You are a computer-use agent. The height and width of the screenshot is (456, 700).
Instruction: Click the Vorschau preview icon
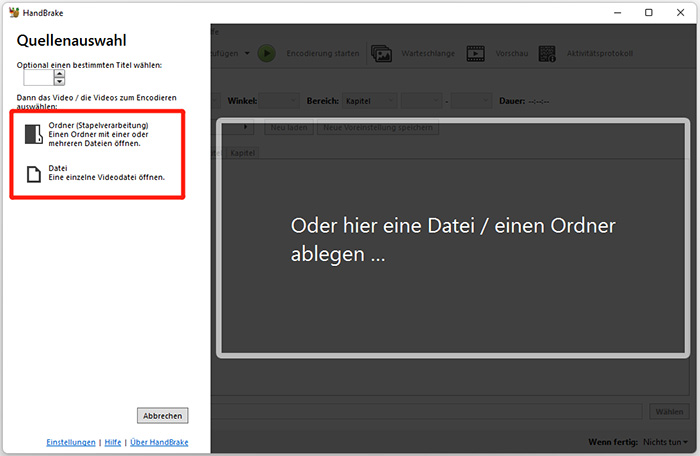(x=476, y=53)
